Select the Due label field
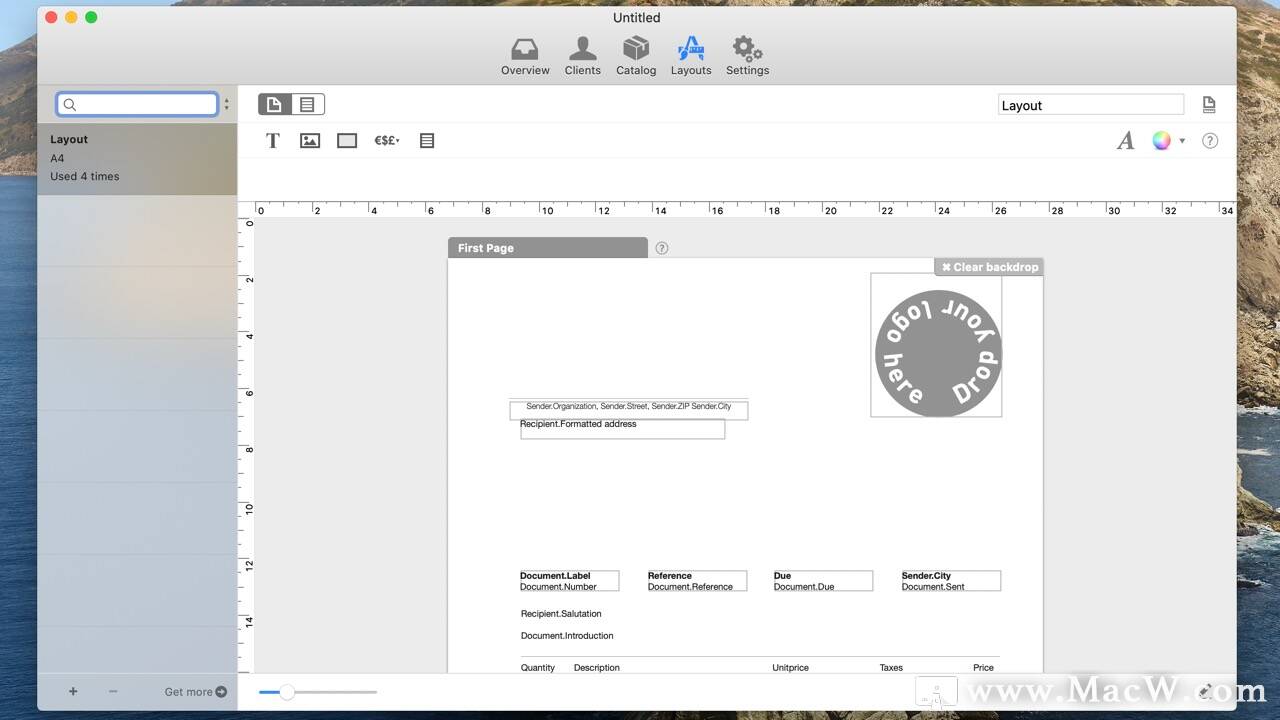The height and width of the screenshot is (720, 1280). tap(782, 576)
